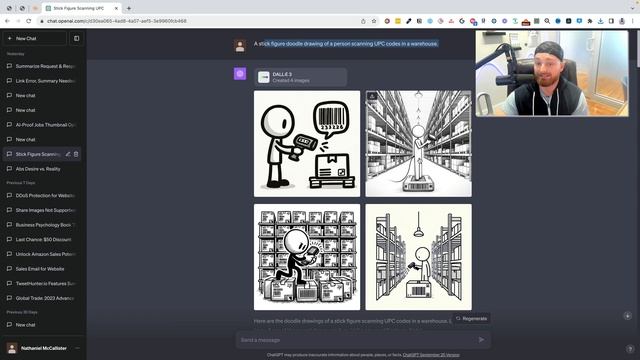Viewport: 640px width, 360px height.
Task: Delete the Stick Figure Scanning chat via trash icon
Action: [76, 154]
